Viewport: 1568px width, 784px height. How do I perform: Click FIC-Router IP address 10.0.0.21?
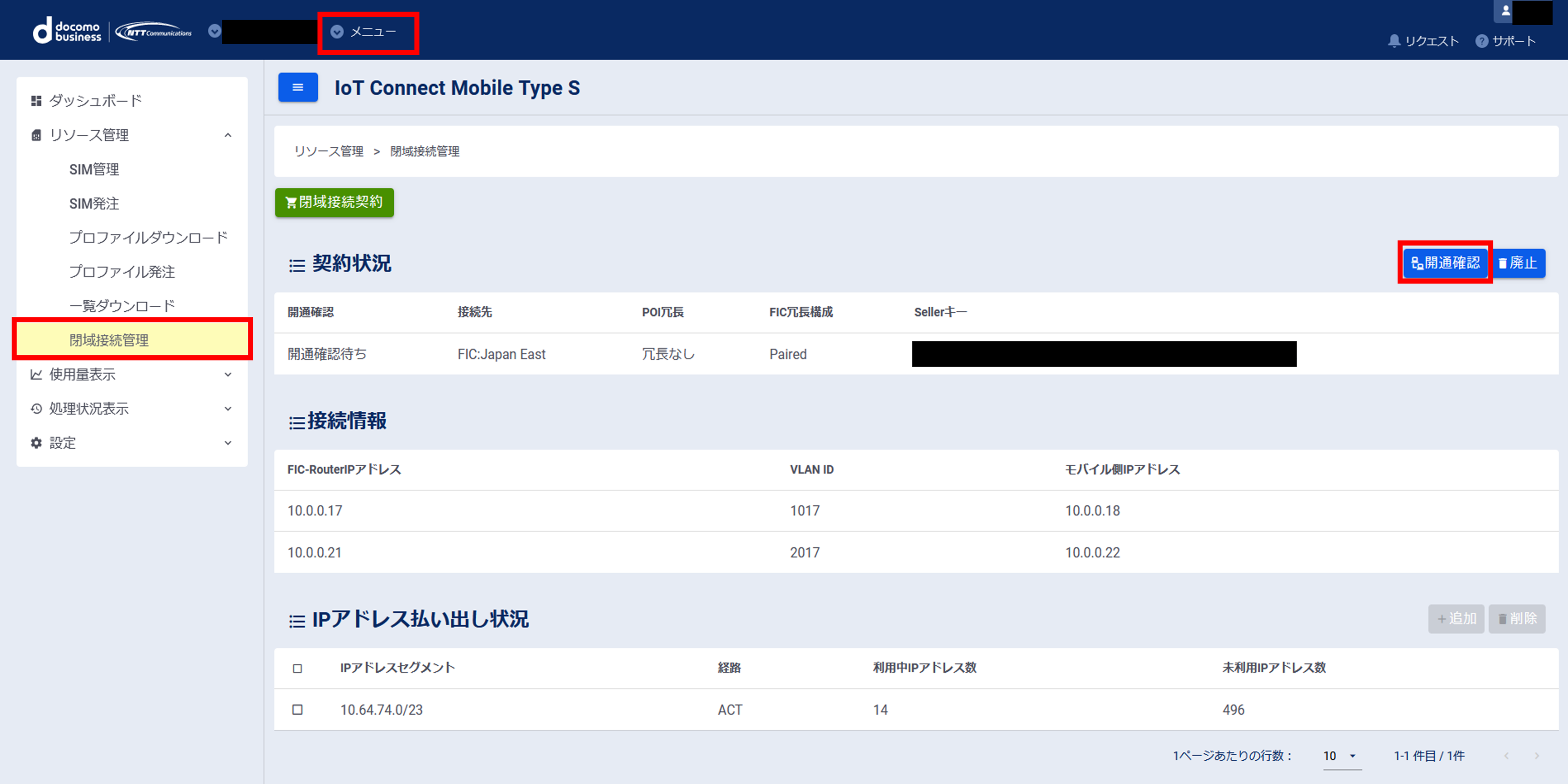tap(315, 553)
